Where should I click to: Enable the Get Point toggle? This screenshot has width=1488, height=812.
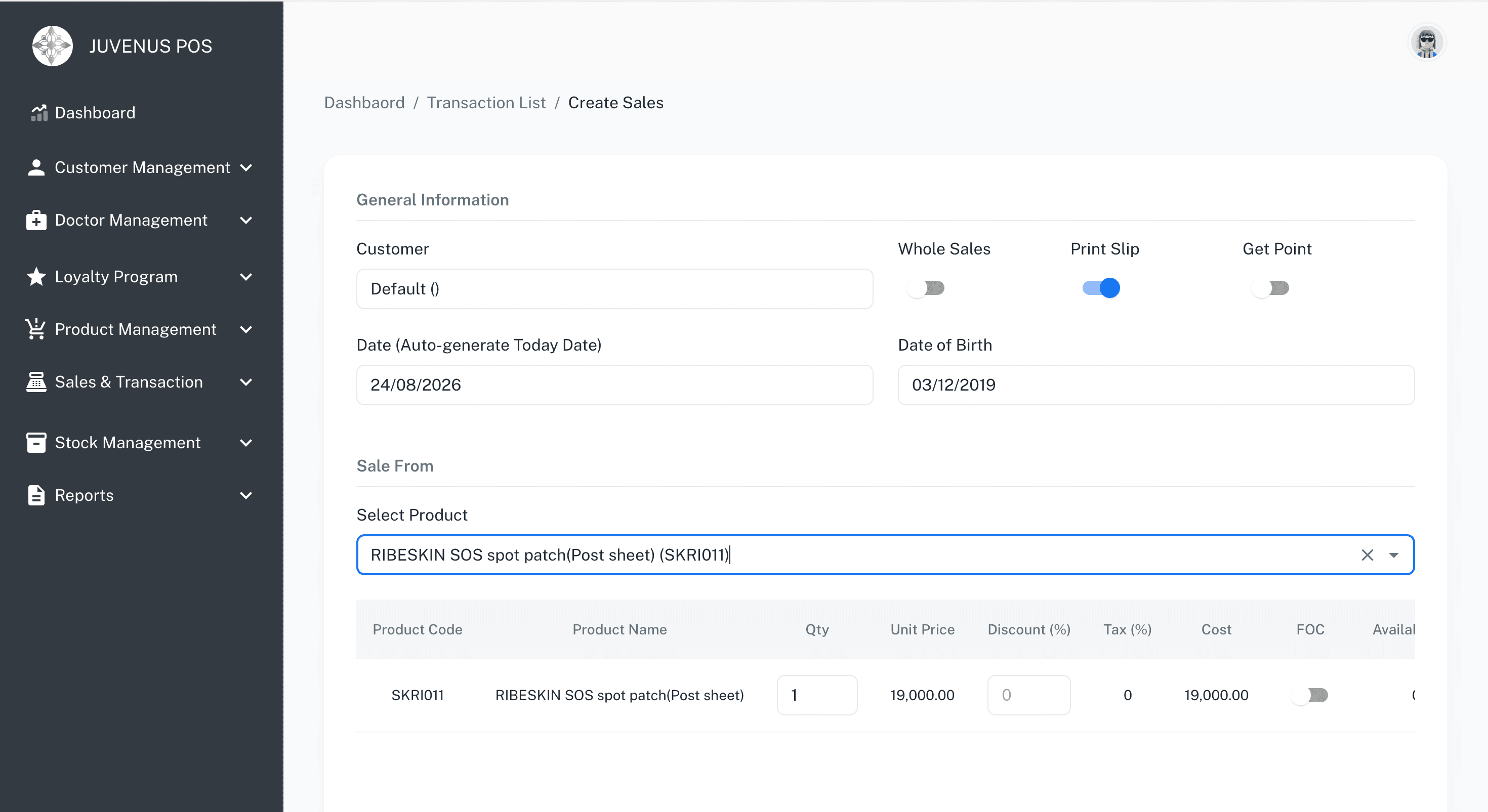point(1270,287)
